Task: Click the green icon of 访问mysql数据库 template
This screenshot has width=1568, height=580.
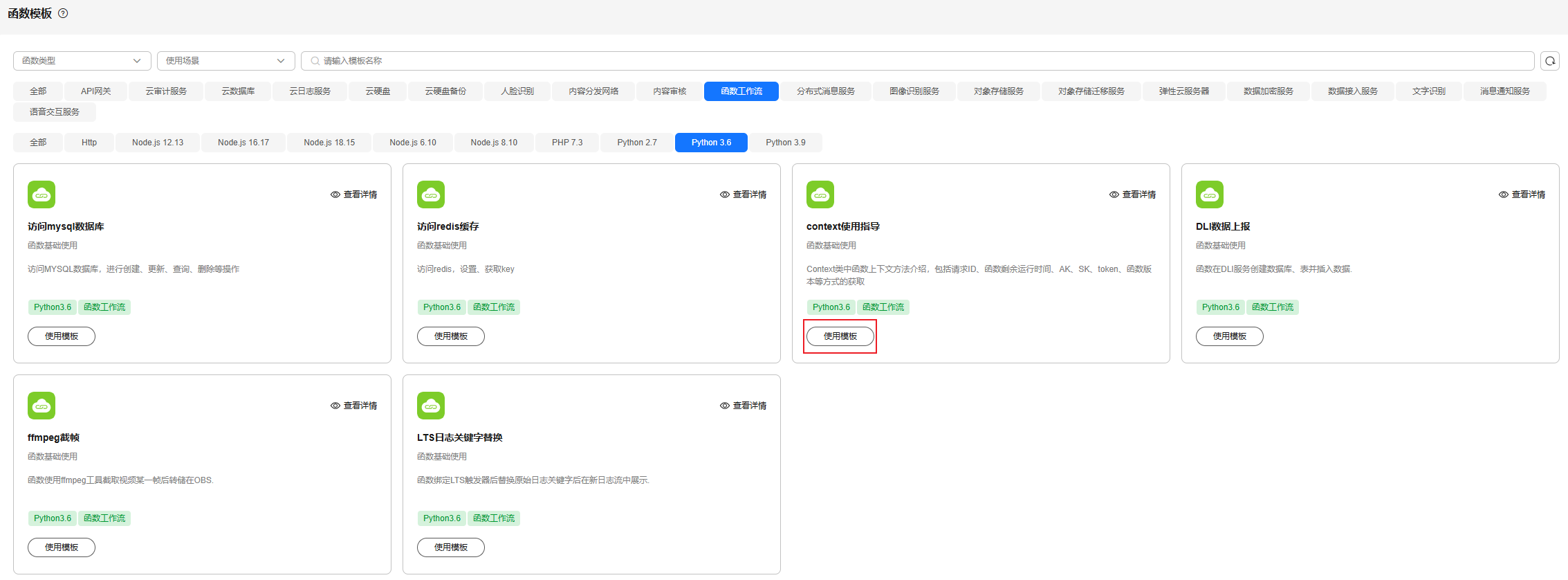Action: coord(41,194)
